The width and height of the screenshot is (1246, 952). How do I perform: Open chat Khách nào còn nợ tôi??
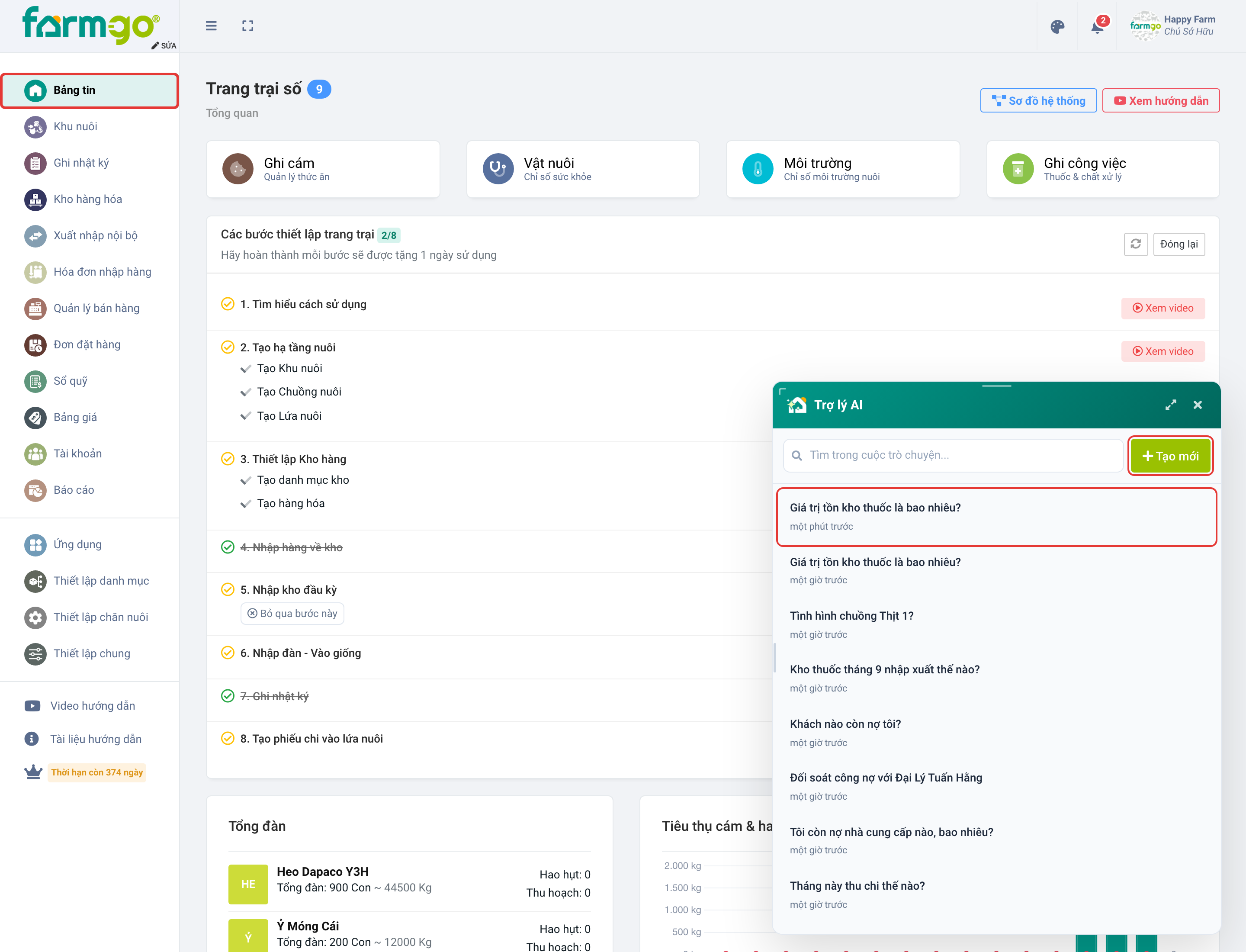(x=996, y=733)
